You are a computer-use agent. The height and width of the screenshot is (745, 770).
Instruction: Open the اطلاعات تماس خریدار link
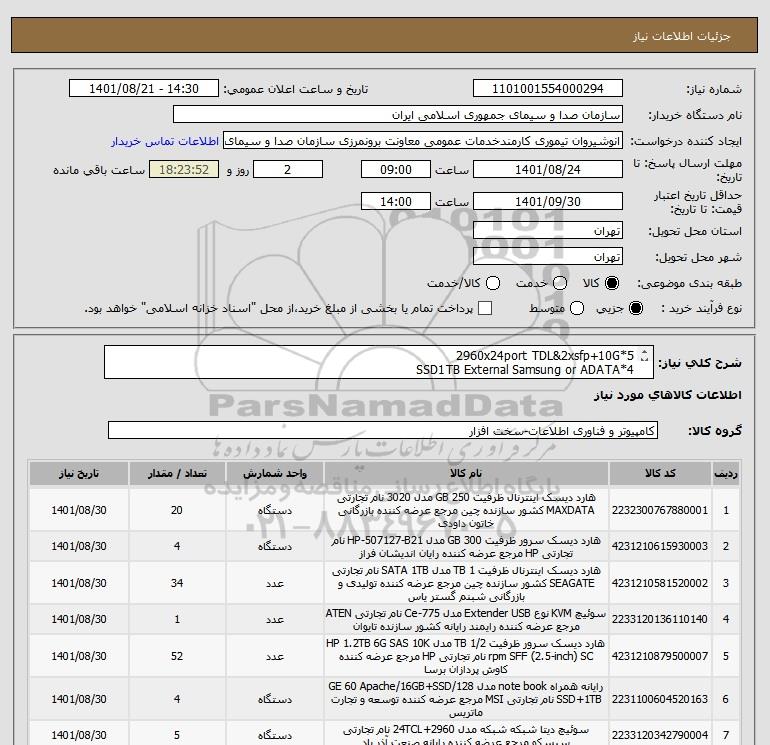click(x=165, y=141)
